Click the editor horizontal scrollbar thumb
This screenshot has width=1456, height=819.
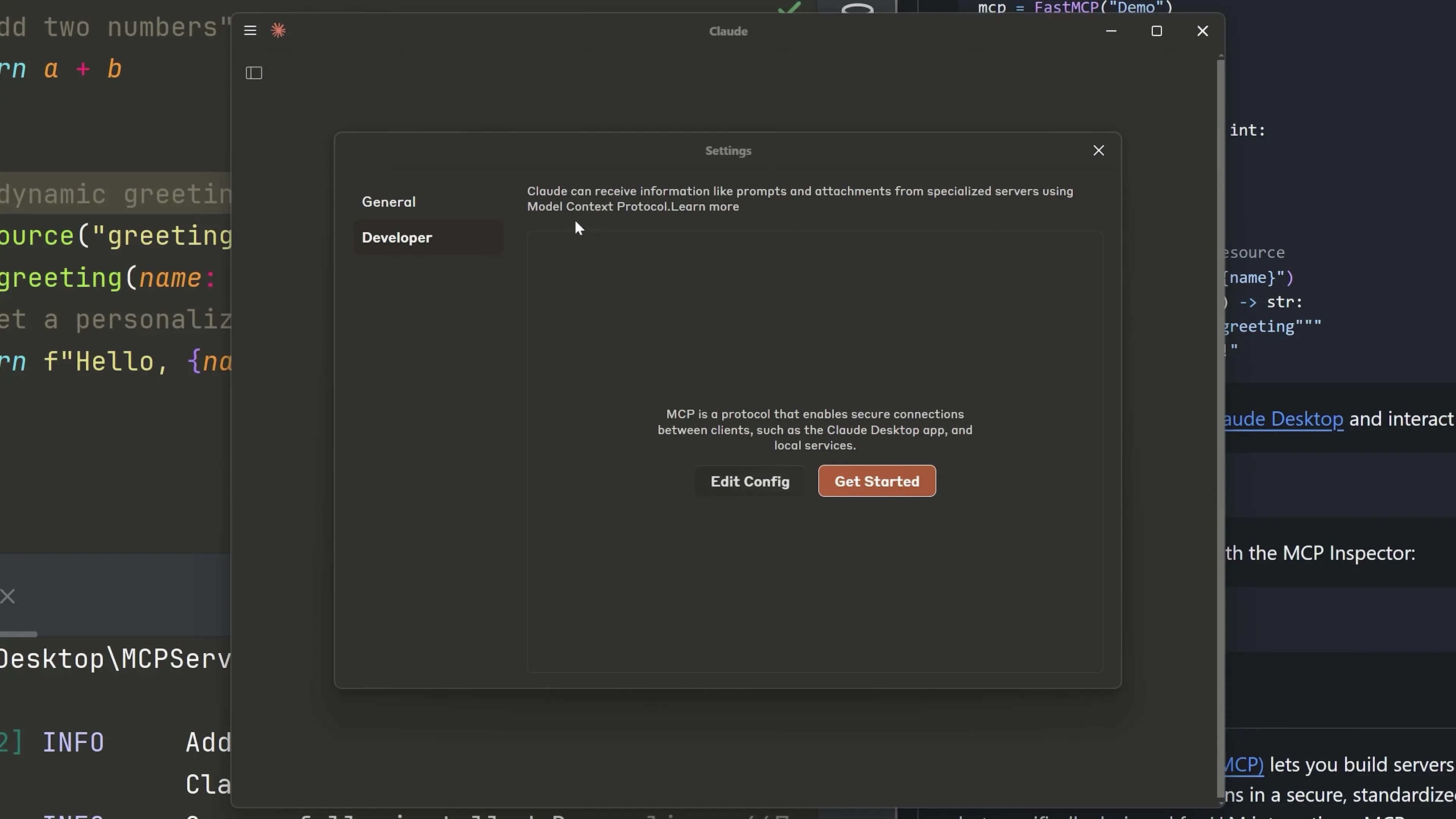click(x=18, y=634)
